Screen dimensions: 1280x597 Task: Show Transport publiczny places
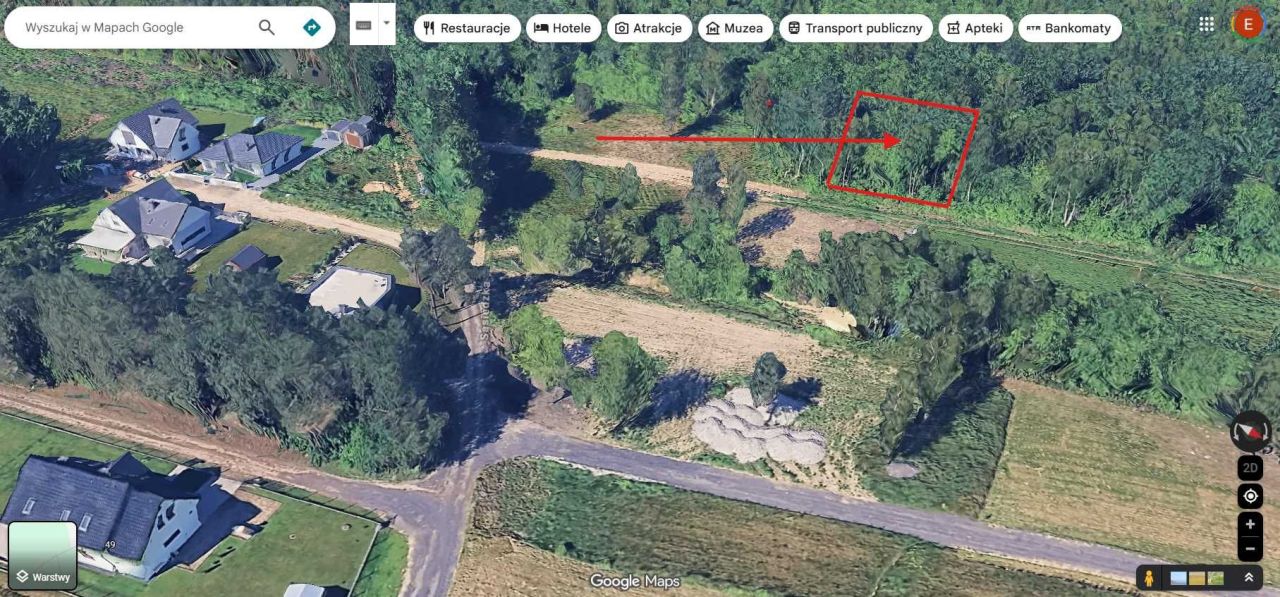(x=856, y=28)
